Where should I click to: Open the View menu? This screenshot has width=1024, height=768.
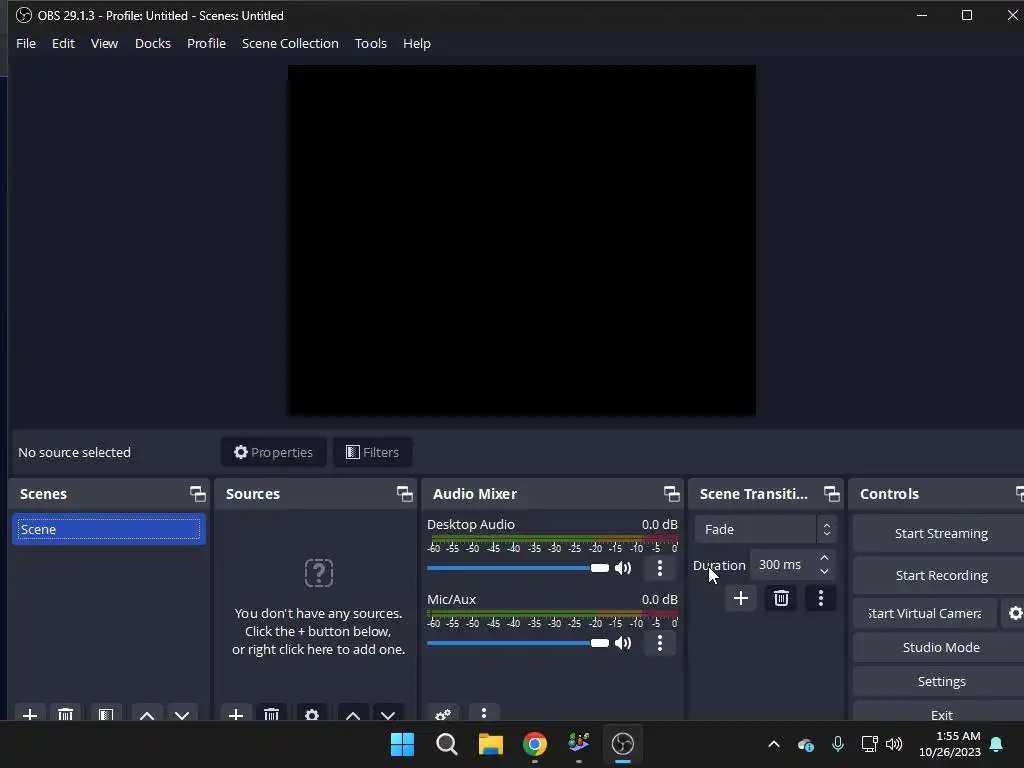coord(104,43)
